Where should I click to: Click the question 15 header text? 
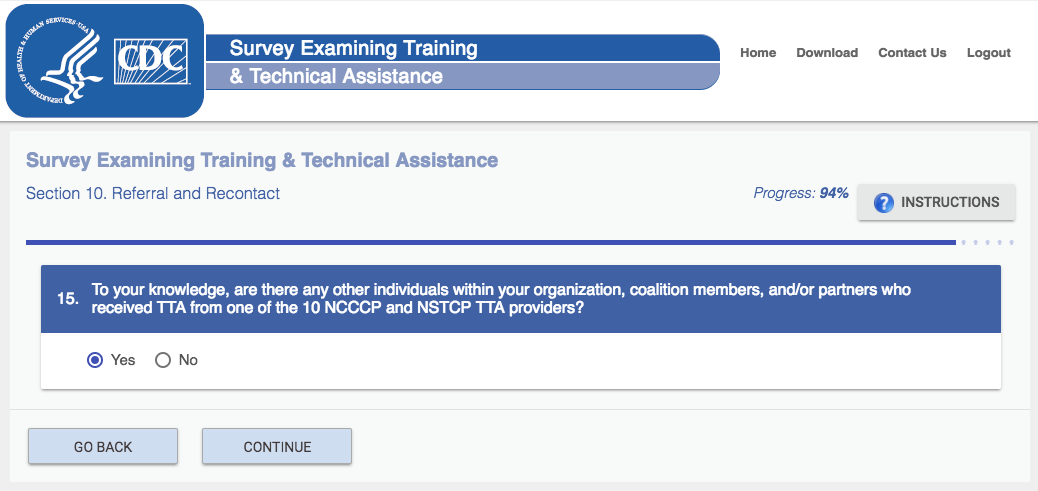[x=501, y=299]
